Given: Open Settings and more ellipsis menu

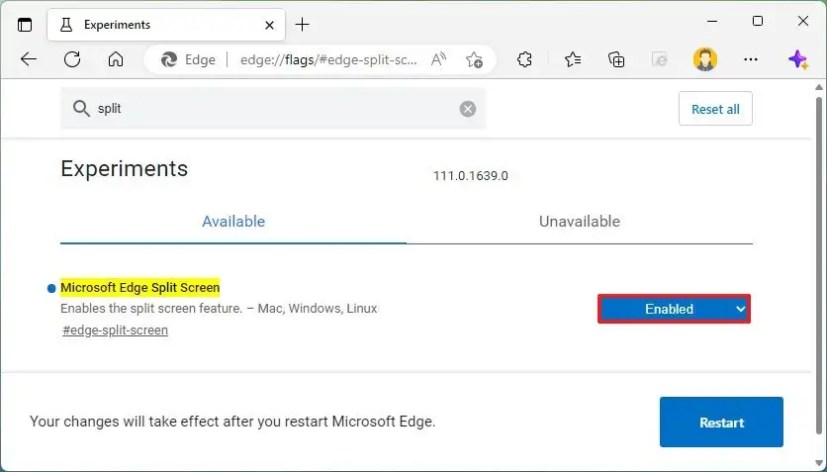Looking at the screenshot, I should click(751, 60).
